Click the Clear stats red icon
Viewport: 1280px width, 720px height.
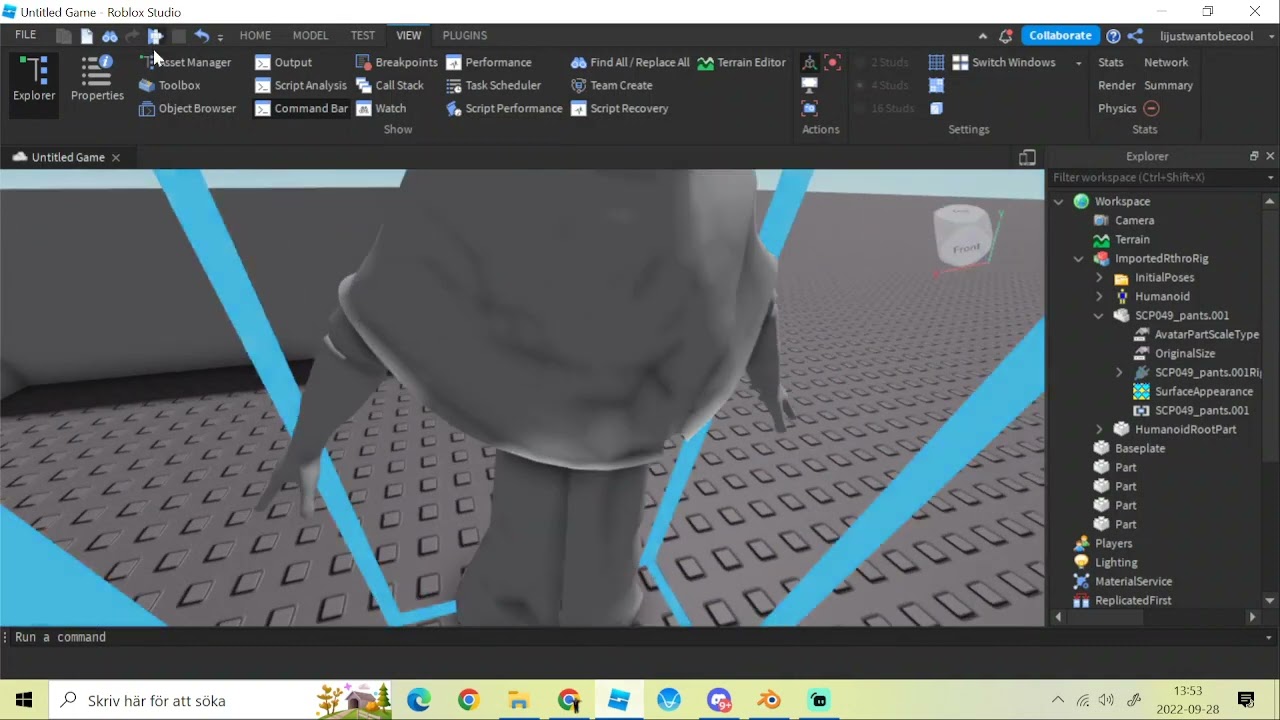1151,108
